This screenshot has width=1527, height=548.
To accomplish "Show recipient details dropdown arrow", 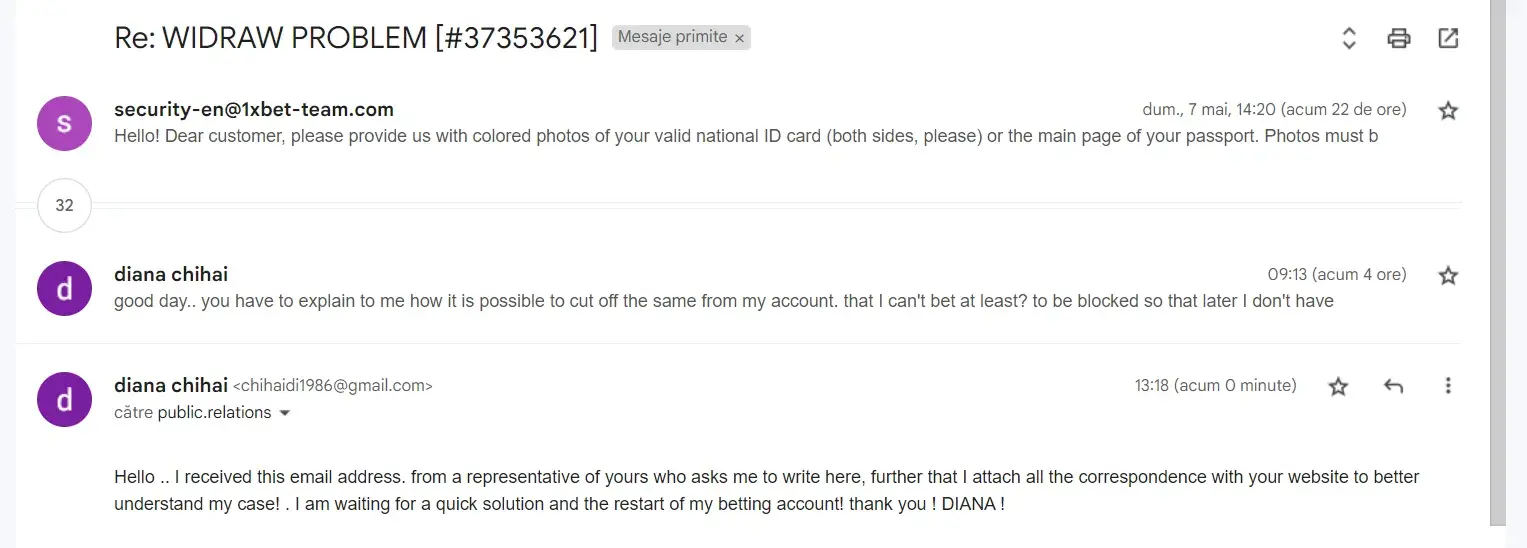I will pyautogui.click(x=285, y=413).
